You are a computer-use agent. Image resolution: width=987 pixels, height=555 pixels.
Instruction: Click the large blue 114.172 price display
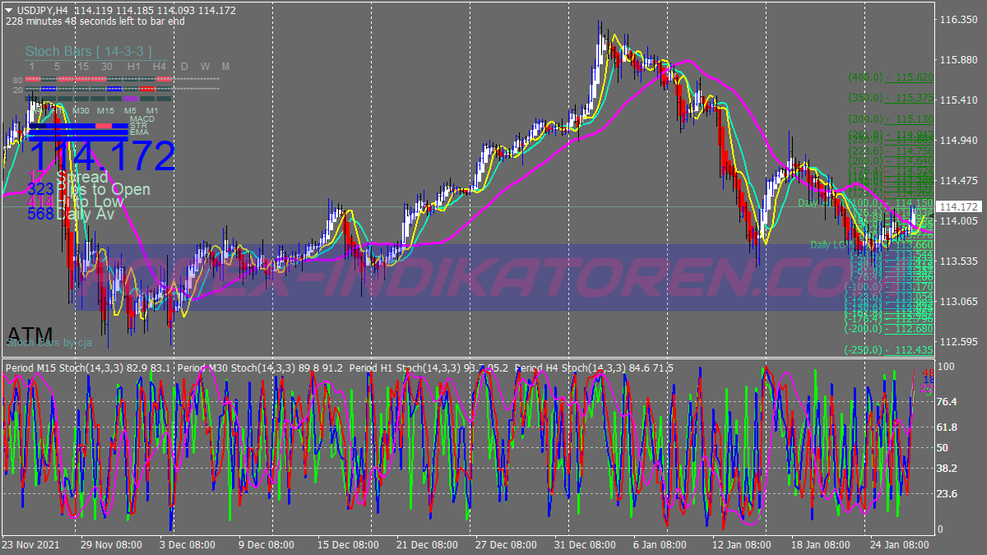(102, 155)
